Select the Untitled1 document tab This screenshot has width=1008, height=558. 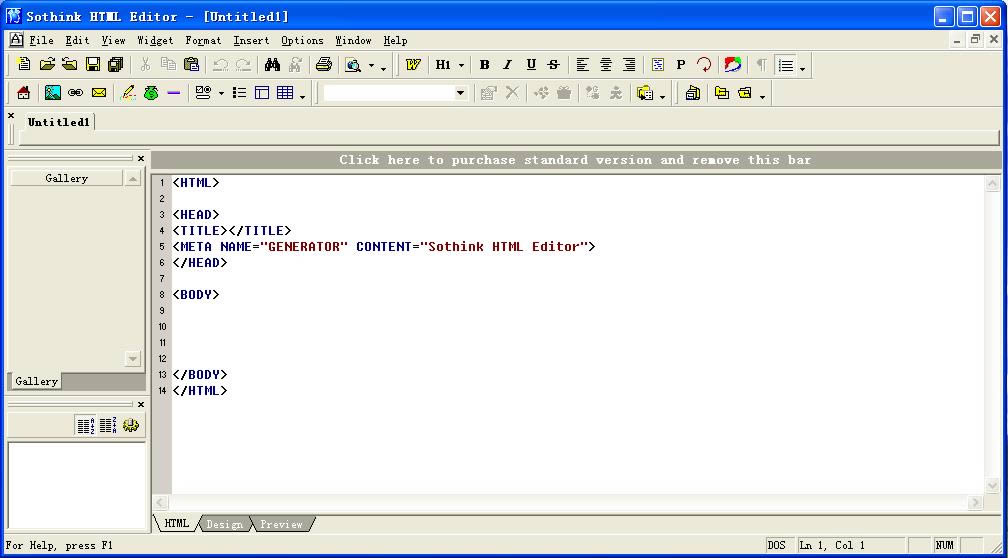click(x=58, y=122)
